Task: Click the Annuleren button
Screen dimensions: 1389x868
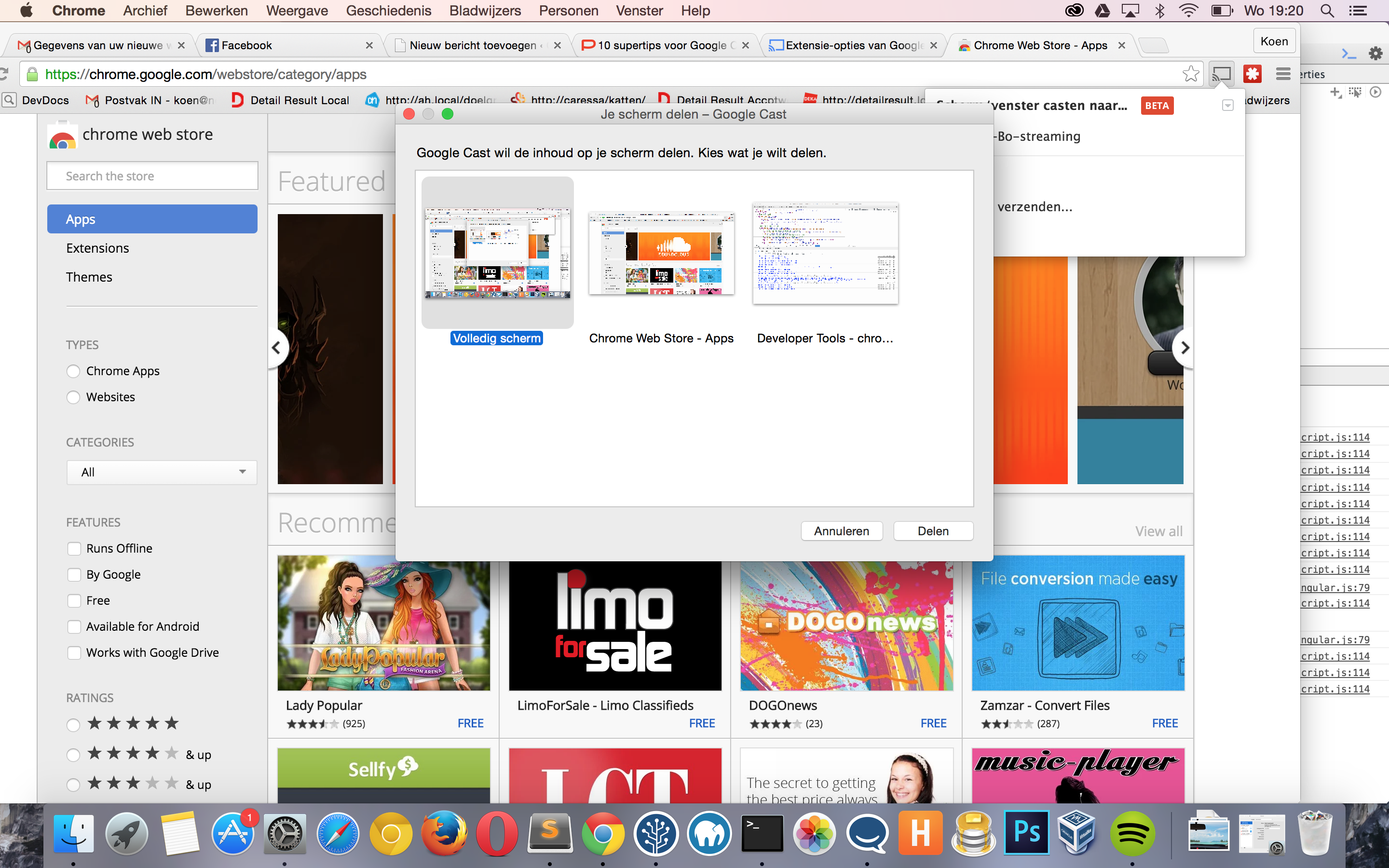Action: coord(842,531)
